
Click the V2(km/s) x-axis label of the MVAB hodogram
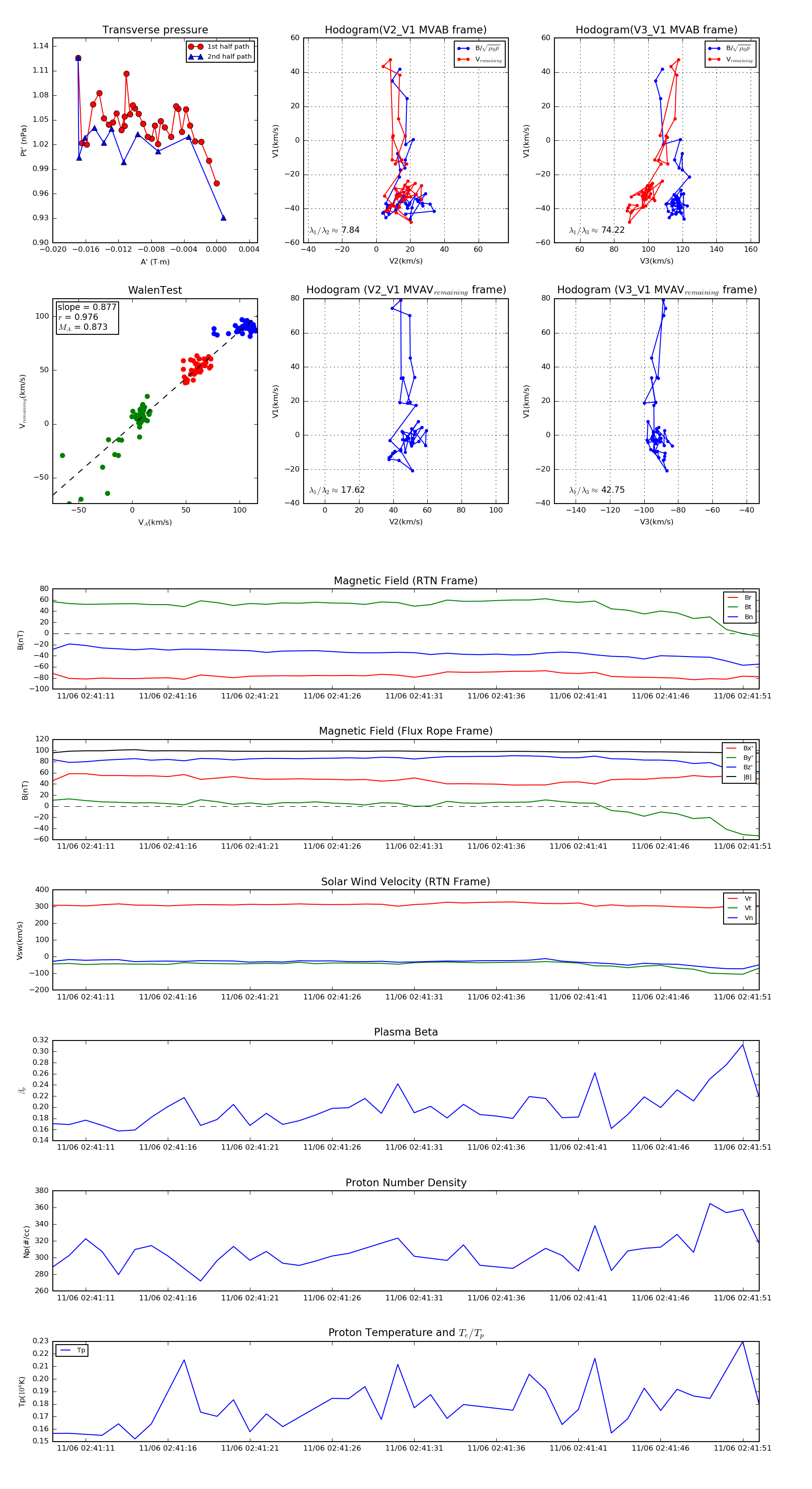[406, 261]
